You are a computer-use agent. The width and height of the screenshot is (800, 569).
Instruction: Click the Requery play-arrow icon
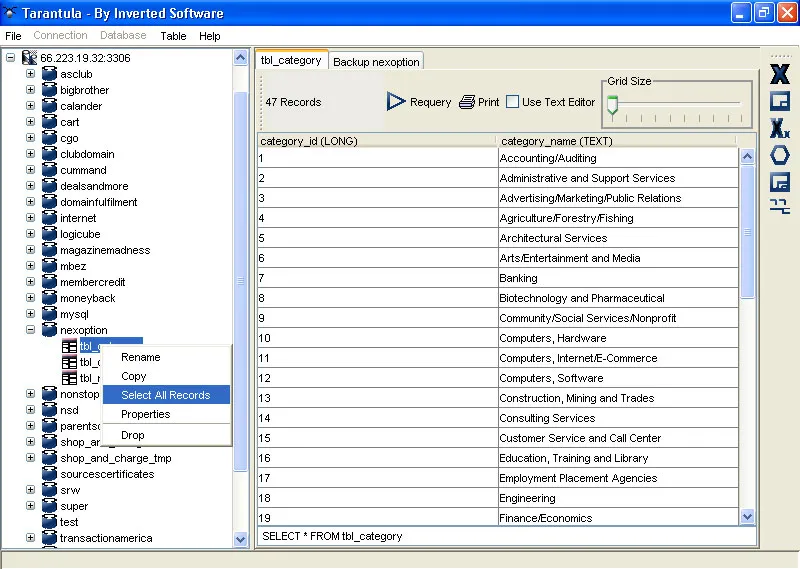point(396,102)
